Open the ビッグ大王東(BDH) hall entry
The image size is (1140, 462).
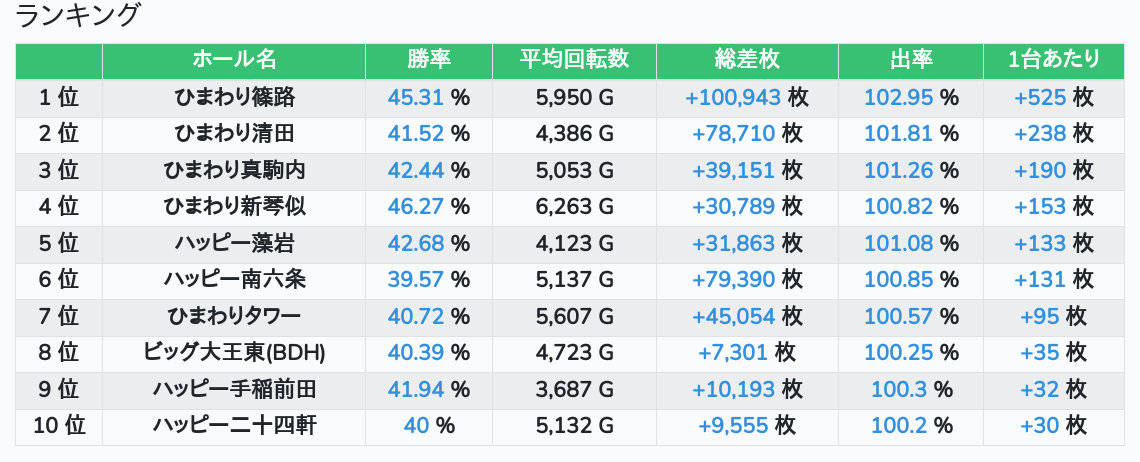pos(234,352)
